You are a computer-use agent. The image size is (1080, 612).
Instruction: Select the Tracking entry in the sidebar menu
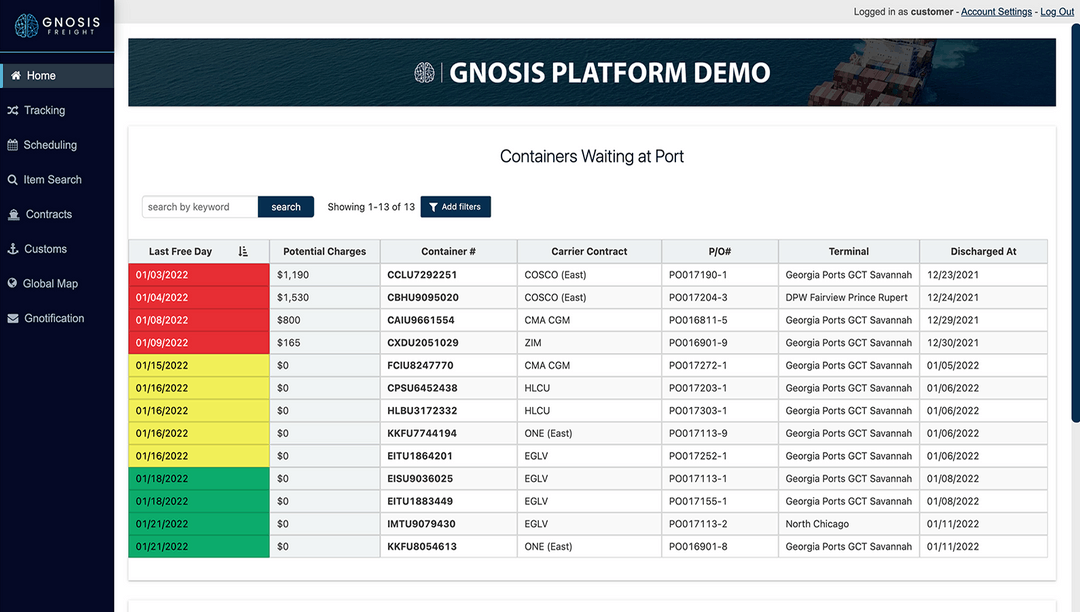coord(45,110)
